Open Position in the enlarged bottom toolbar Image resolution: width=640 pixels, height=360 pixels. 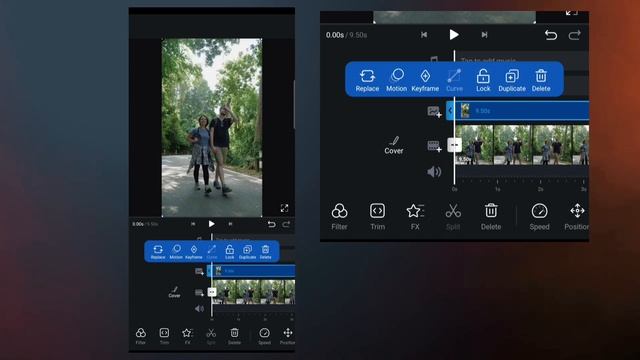576,217
